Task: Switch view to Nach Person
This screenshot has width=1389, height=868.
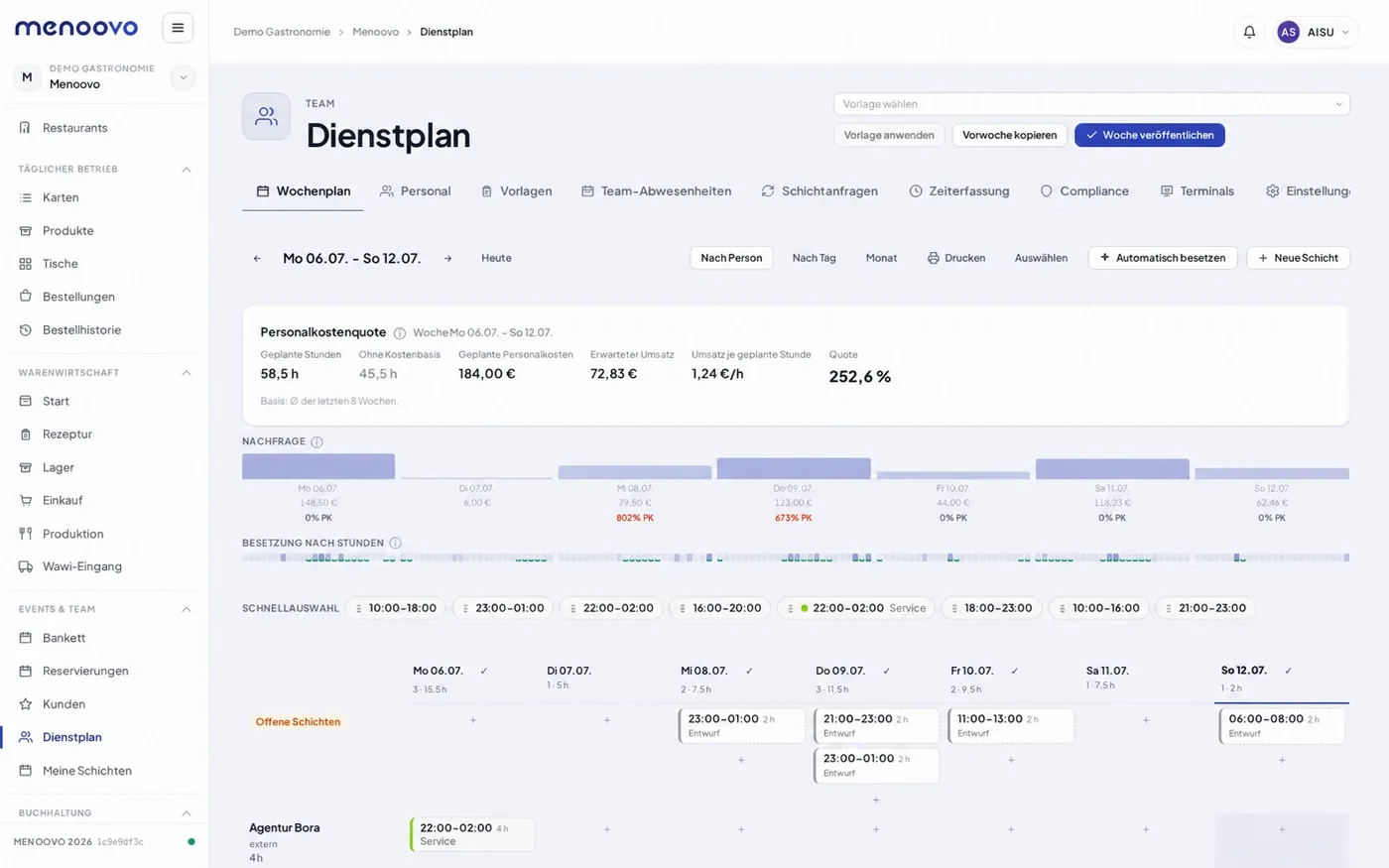Action: pos(731,258)
